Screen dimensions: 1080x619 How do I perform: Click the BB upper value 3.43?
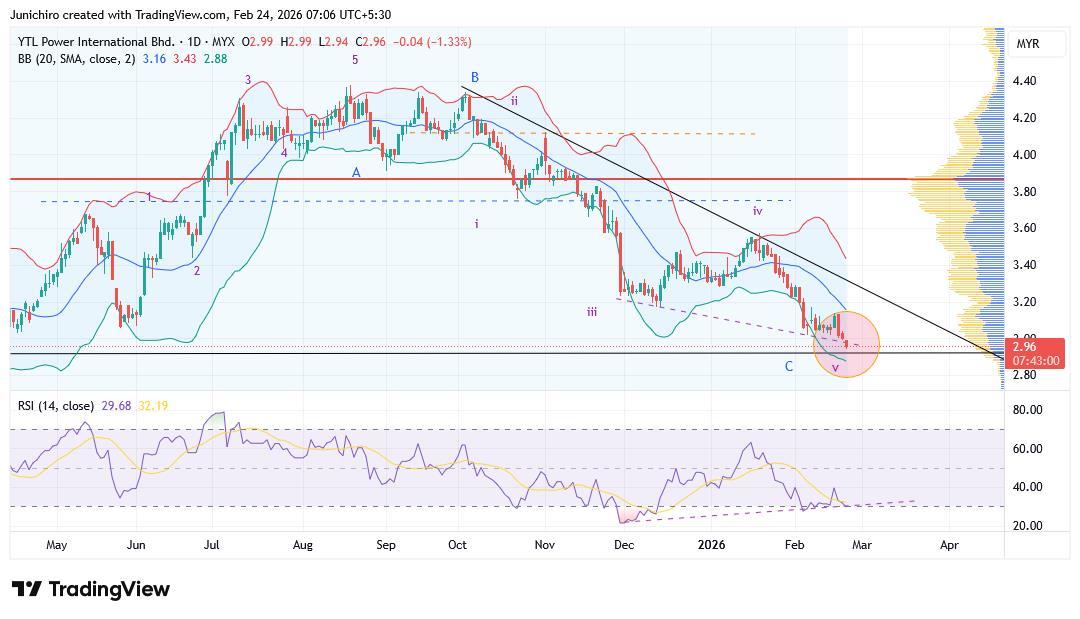pos(185,59)
